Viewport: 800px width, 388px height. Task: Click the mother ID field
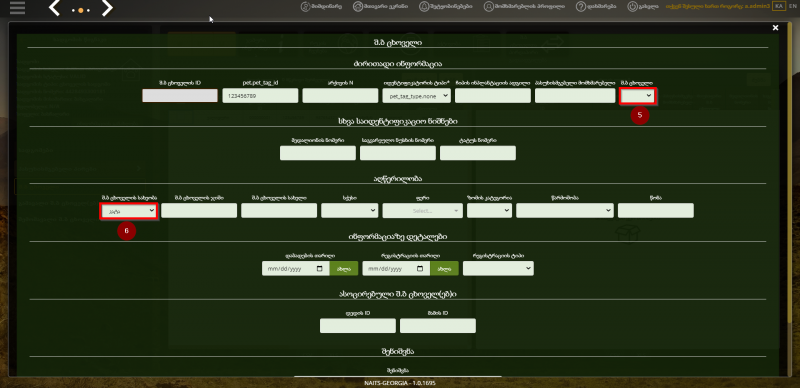click(x=358, y=326)
